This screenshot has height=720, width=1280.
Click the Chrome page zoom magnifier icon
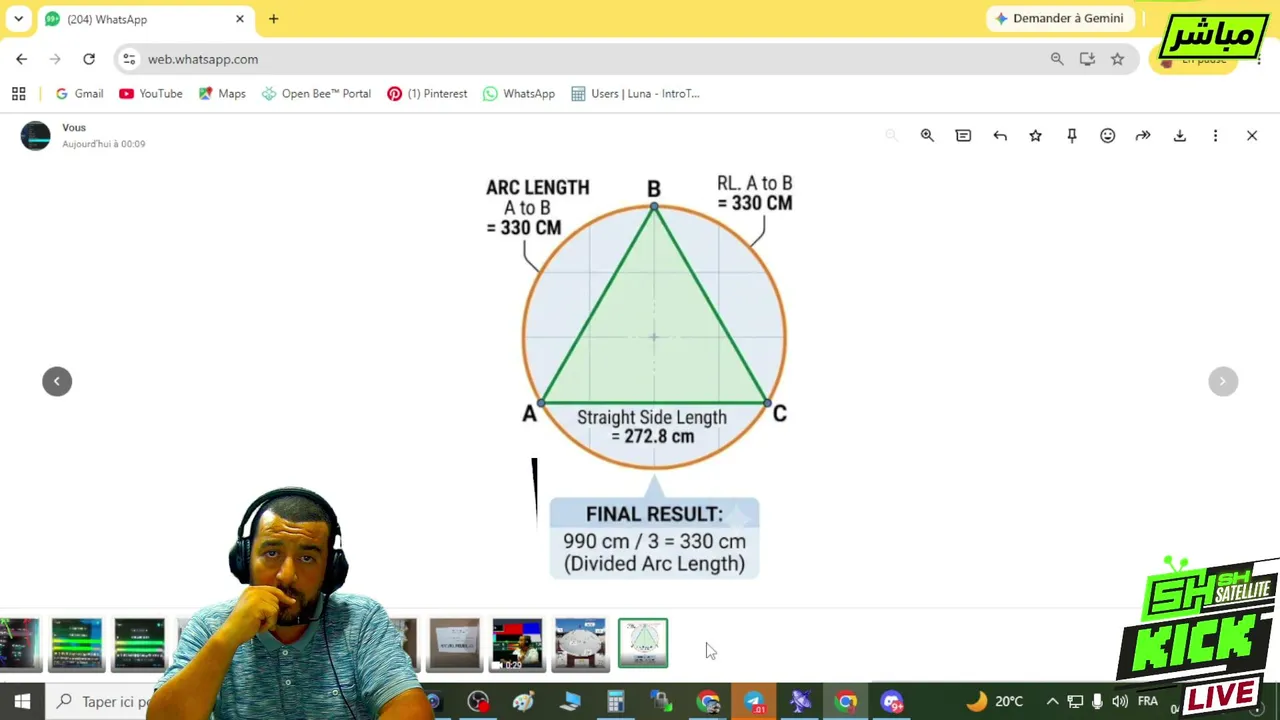click(1057, 59)
